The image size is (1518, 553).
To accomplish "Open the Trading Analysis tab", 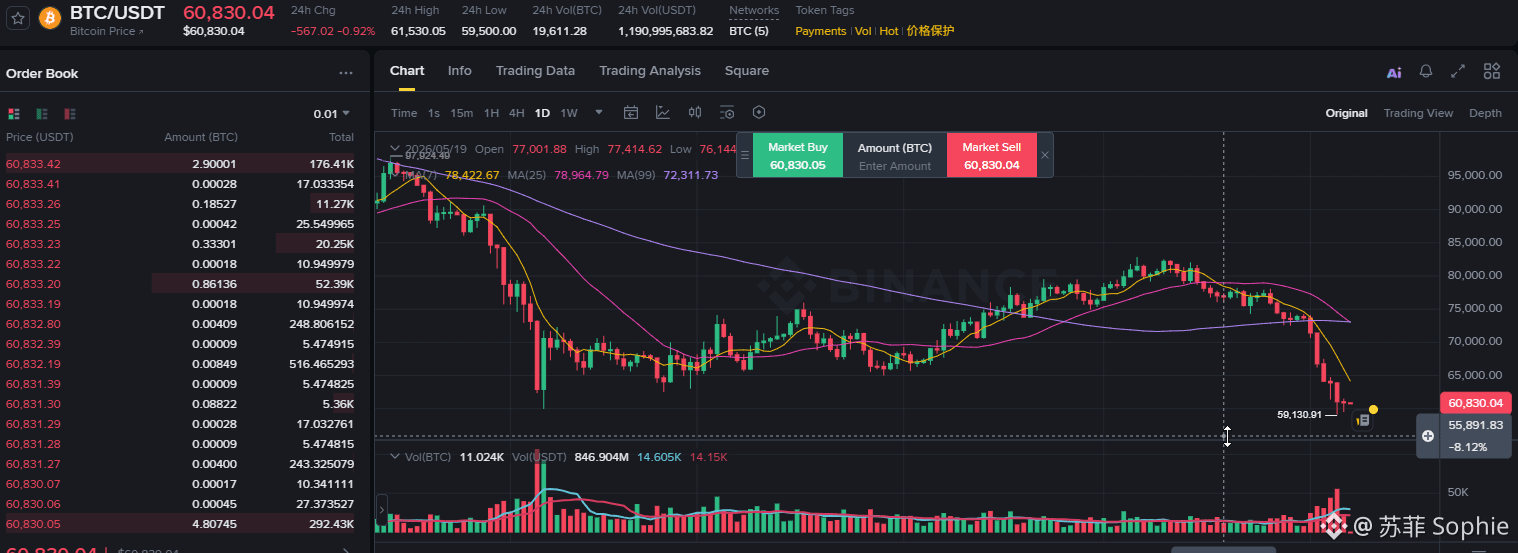I will point(650,71).
